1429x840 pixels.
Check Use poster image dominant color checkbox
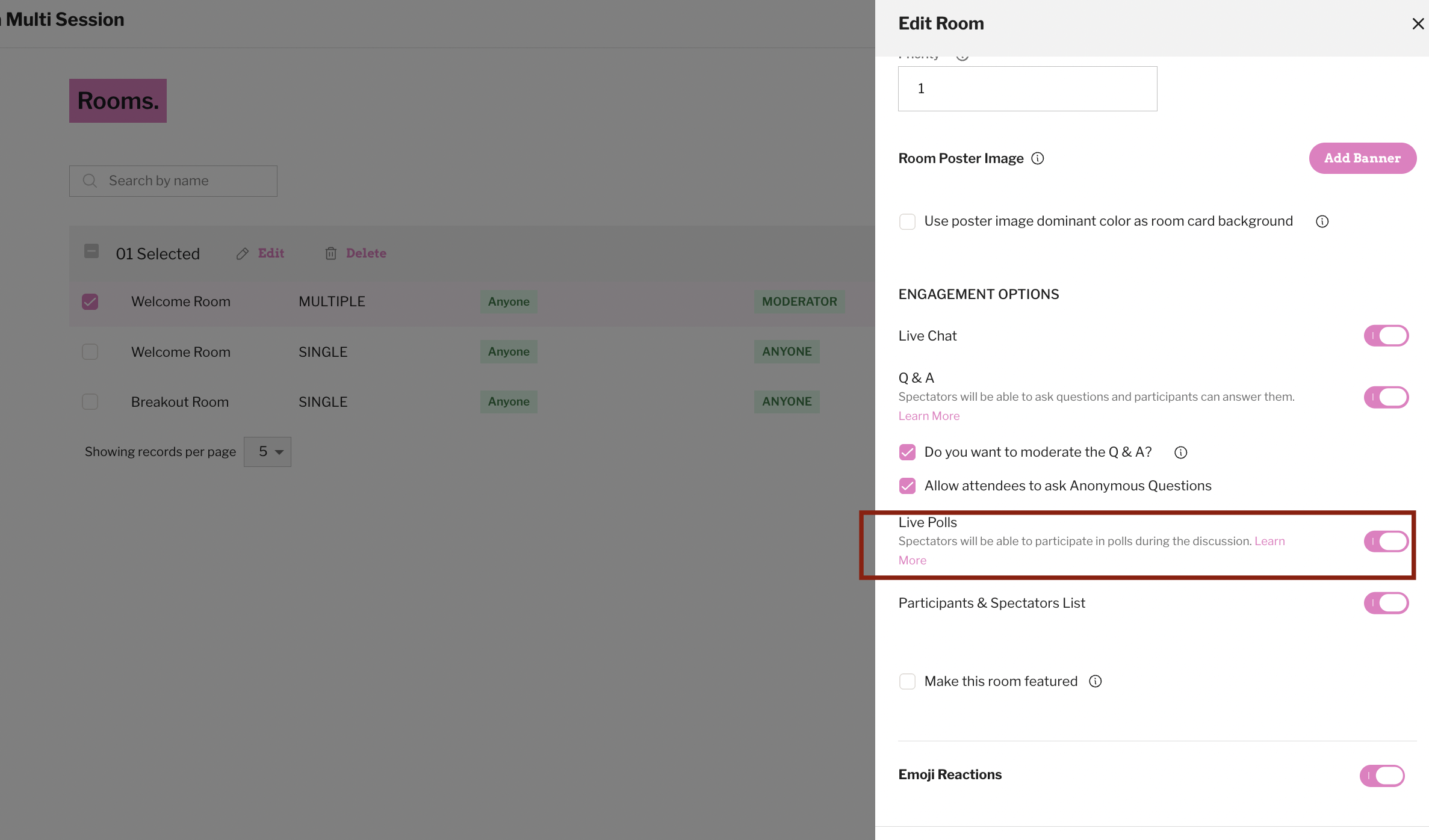coord(907,221)
